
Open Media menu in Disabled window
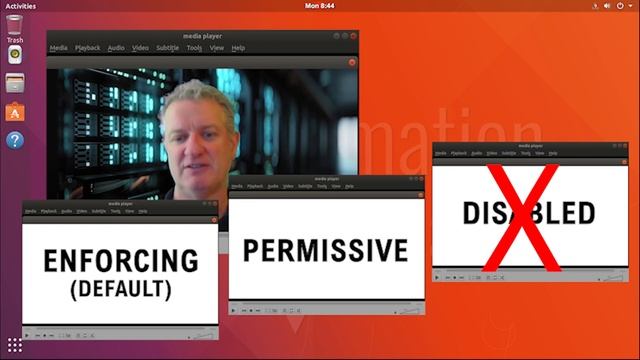440,153
